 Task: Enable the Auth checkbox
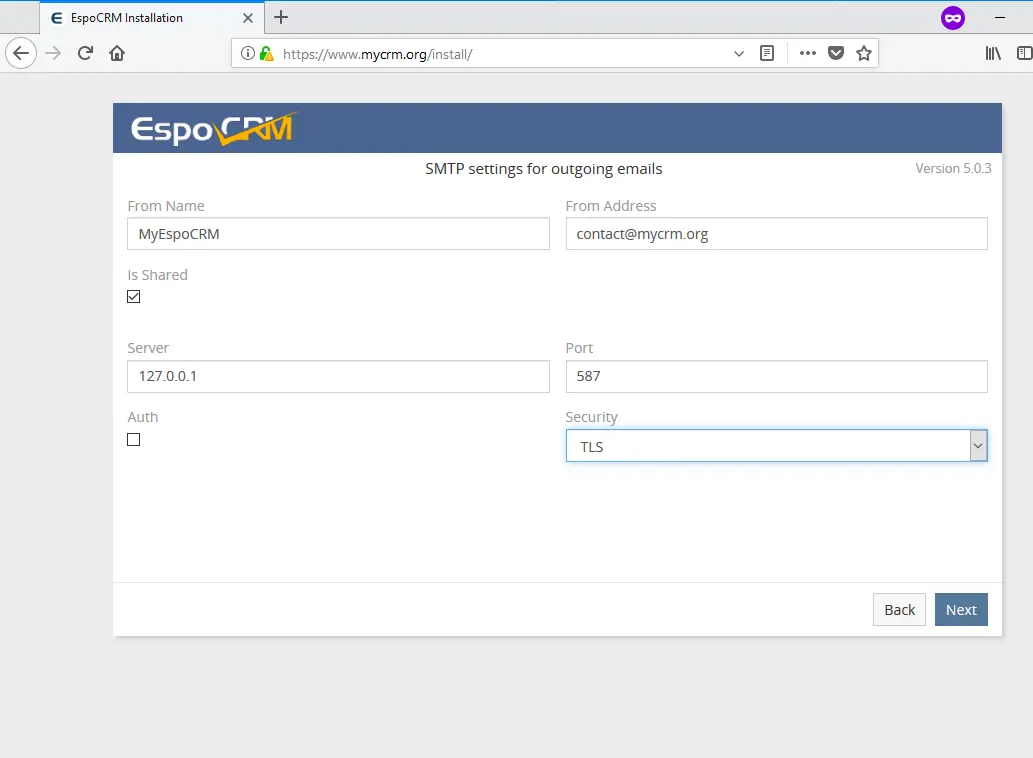(x=134, y=439)
